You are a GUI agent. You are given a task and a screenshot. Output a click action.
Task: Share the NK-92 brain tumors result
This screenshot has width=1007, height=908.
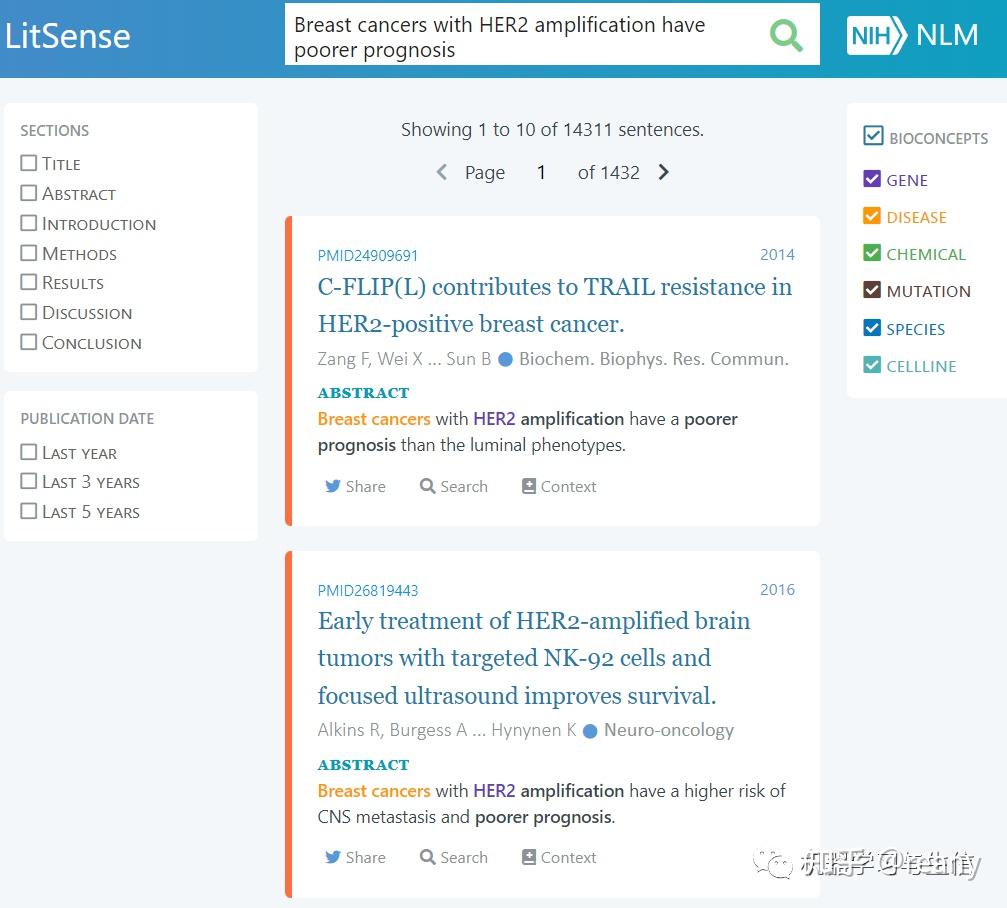click(355, 857)
